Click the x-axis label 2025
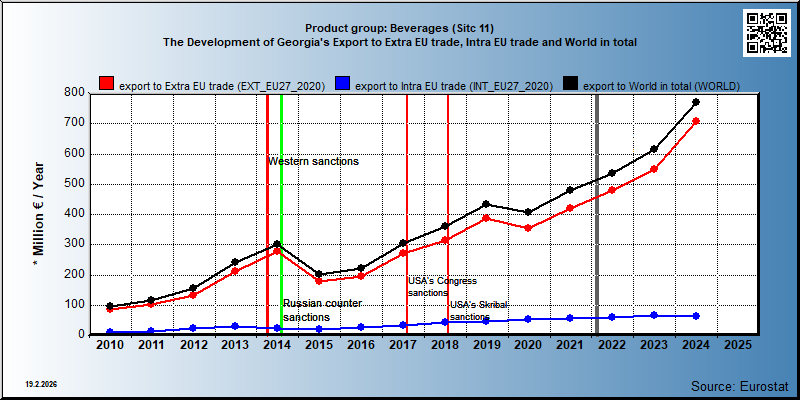This screenshot has height=400, width=800. click(737, 345)
